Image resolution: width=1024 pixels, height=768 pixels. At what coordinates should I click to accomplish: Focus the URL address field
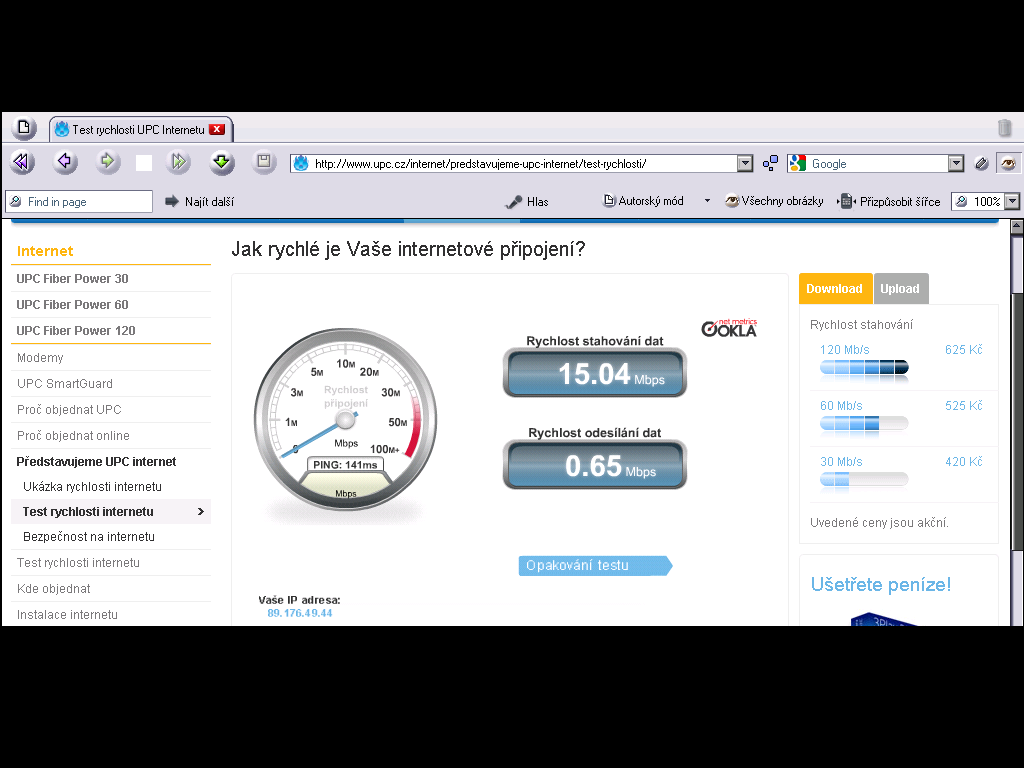coord(524,163)
